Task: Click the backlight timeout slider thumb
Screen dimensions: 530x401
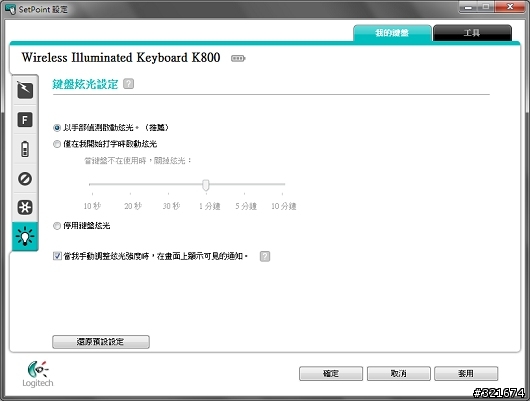Action: [x=206, y=185]
